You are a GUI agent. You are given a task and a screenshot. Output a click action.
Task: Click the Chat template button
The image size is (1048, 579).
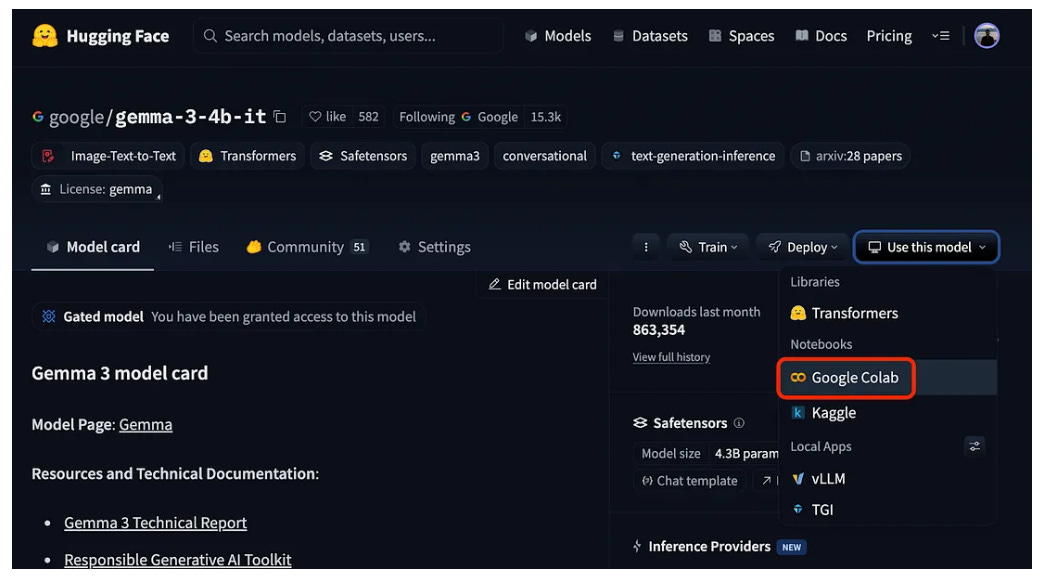click(689, 481)
